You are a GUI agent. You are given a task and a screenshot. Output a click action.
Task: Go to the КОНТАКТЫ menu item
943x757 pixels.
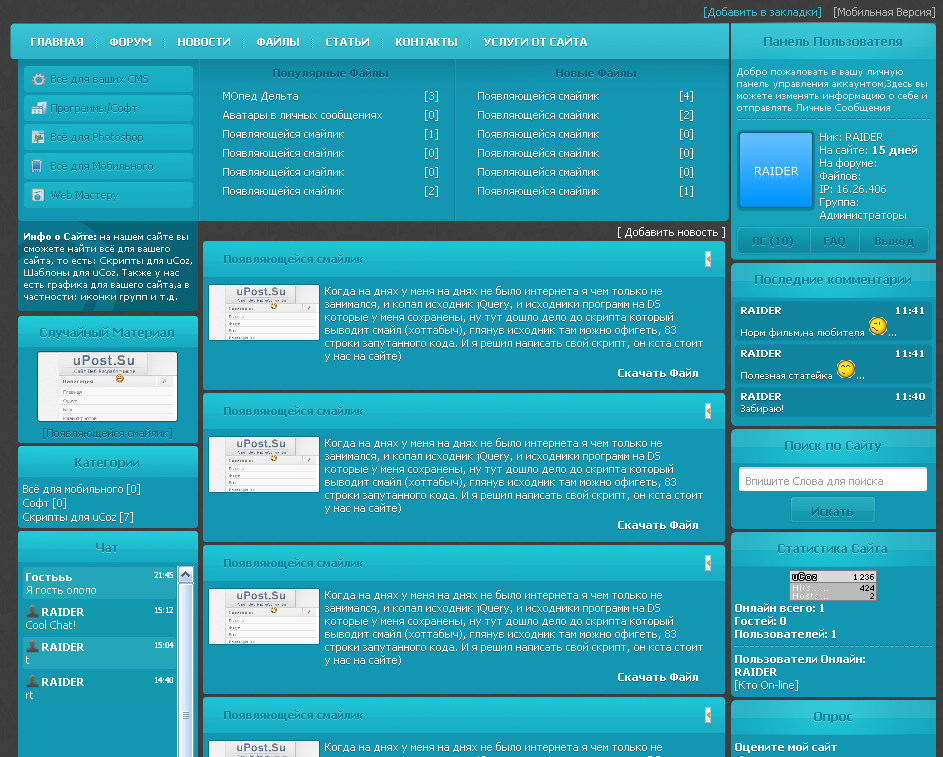426,42
